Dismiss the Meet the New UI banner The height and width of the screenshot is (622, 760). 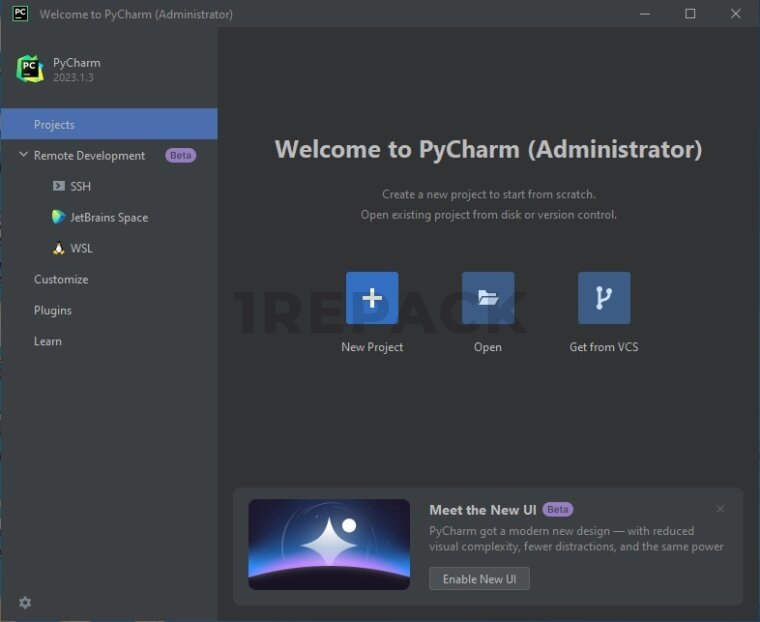(x=720, y=509)
